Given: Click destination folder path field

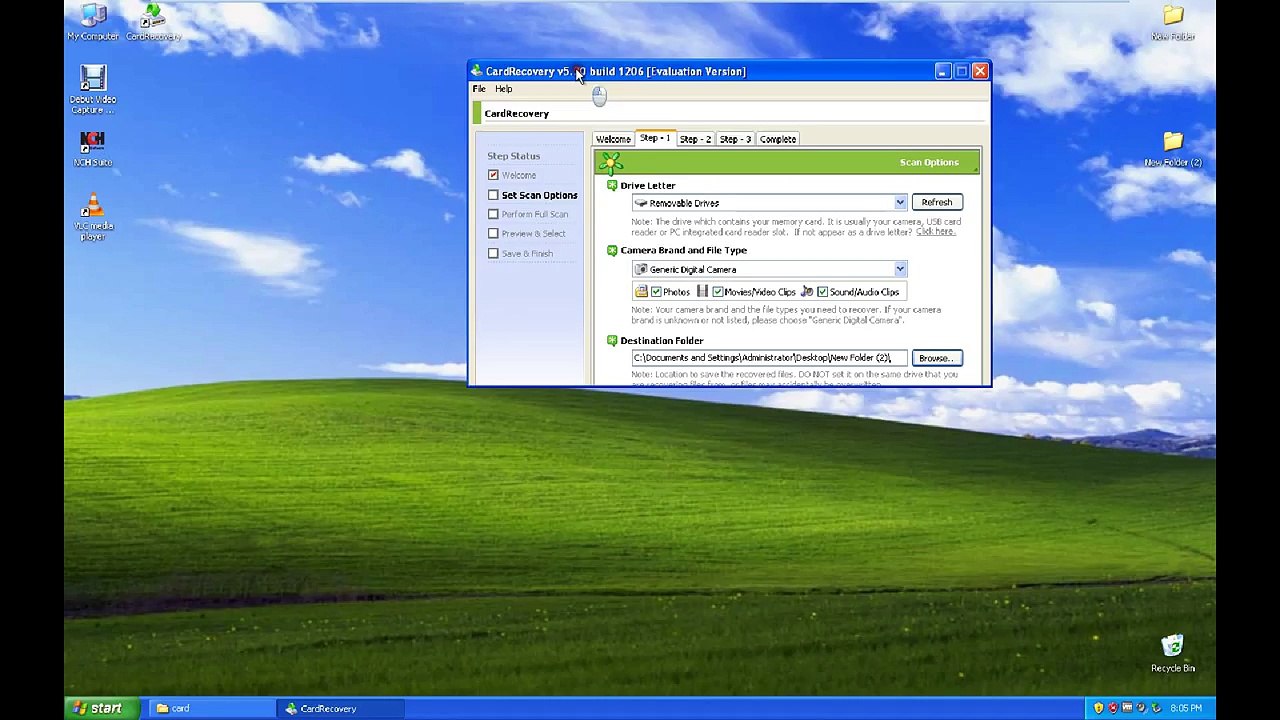Looking at the screenshot, I should (x=769, y=358).
